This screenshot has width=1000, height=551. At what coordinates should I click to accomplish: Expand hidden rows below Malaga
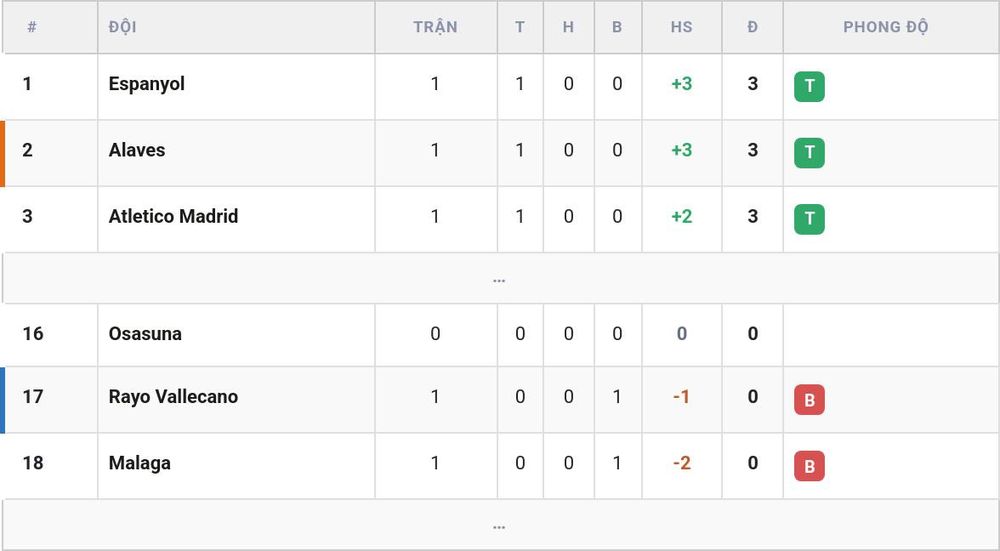pos(500,525)
